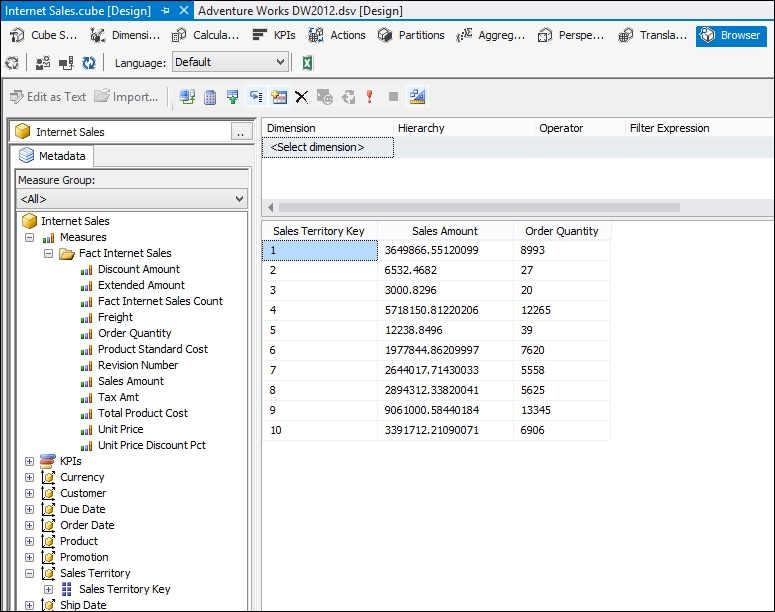Pin the Internet Sales.cube document tab
The image size is (775, 612).
click(166, 10)
